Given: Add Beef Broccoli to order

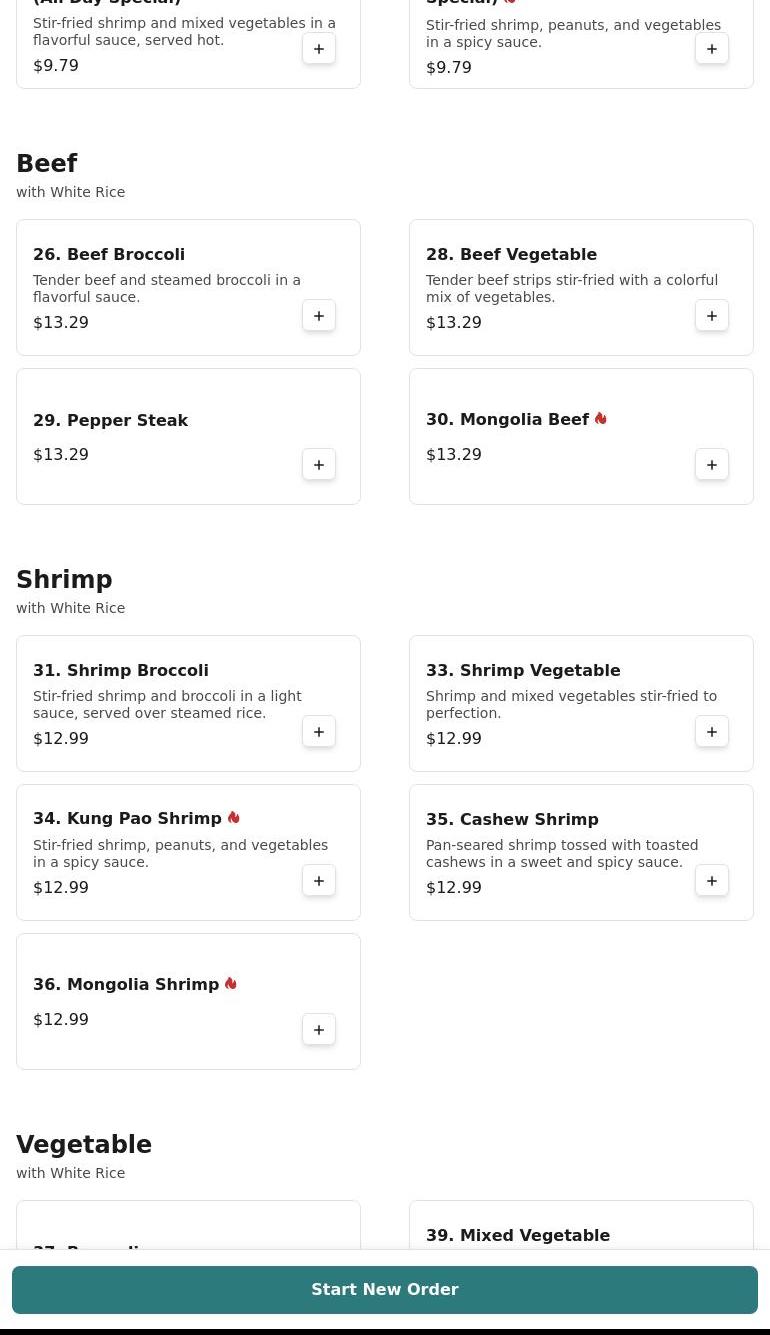Looking at the screenshot, I should pos(319,316).
